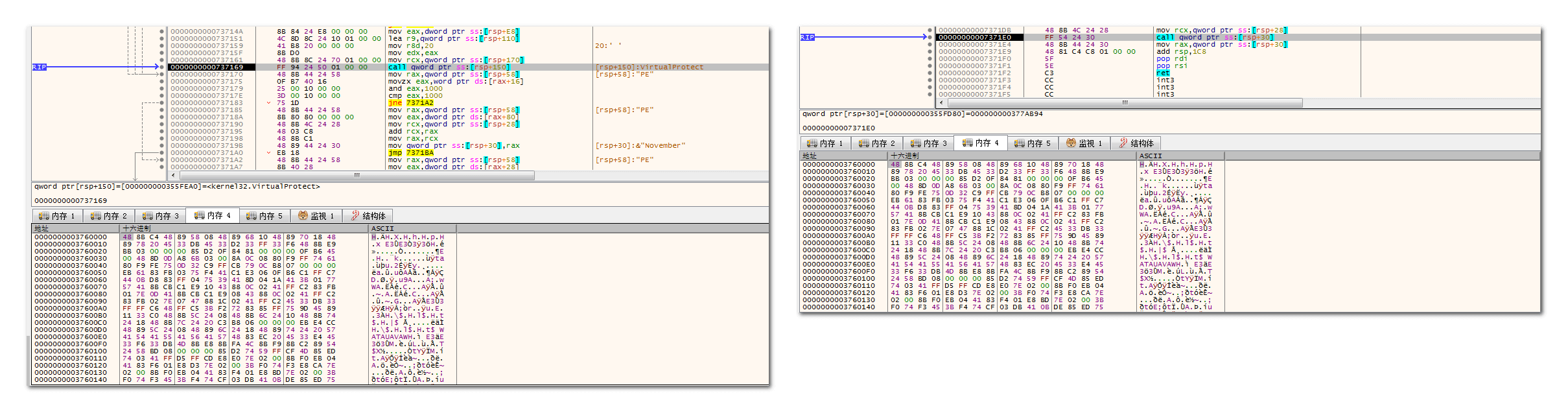Image resolution: width=1568 pixels, height=413 pixels.
Task: Click the [rsp+150]:VirtualProtect comment
Action: [649, 67]
